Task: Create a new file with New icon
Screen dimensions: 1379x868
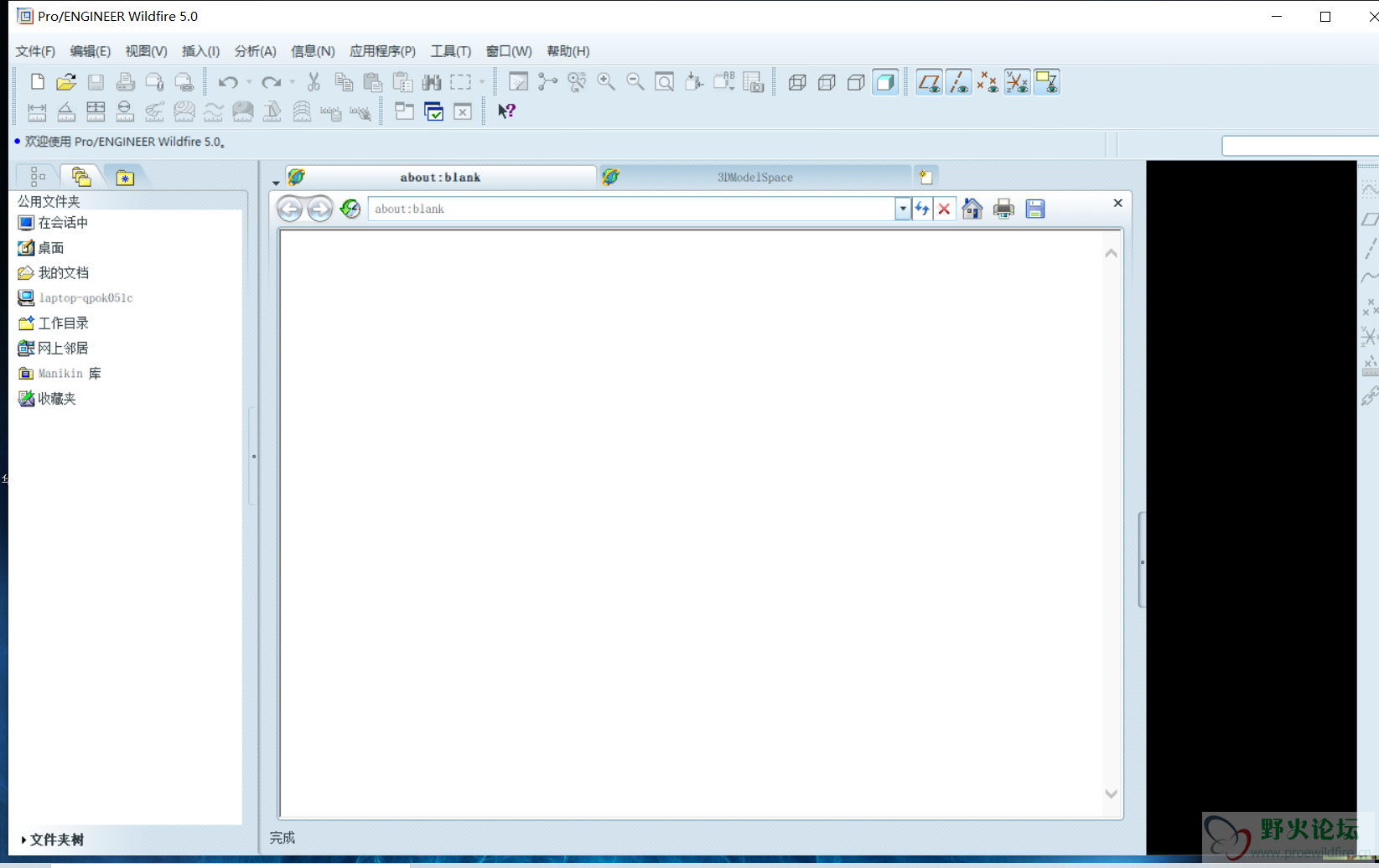Action: pos(37,82)
